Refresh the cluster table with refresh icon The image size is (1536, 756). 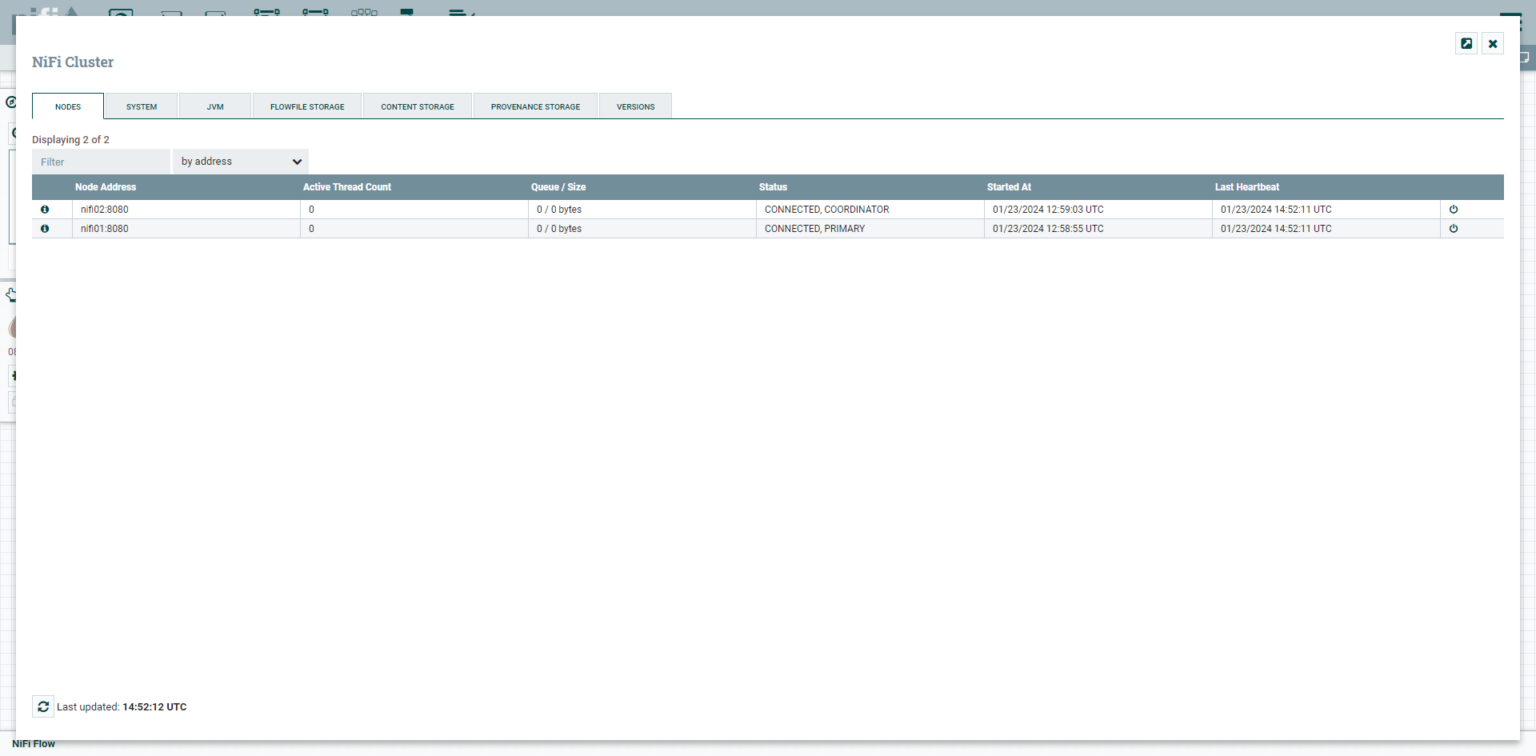point(42,706)
